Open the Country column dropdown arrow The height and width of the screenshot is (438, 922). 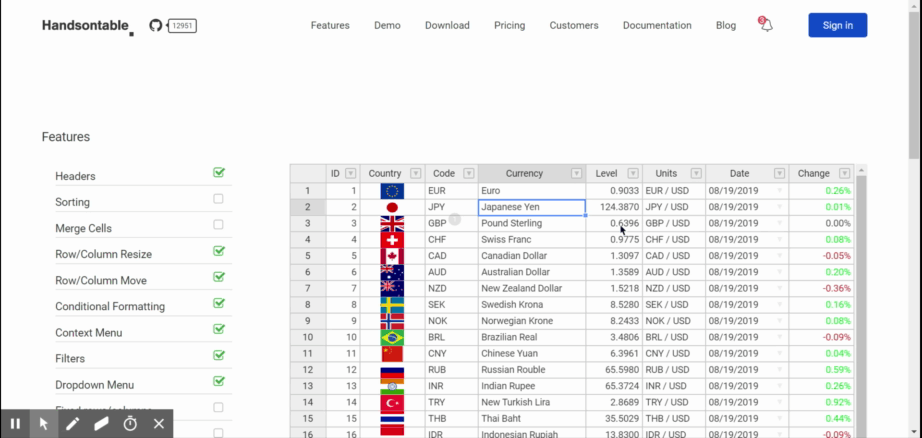pos(416,173)
